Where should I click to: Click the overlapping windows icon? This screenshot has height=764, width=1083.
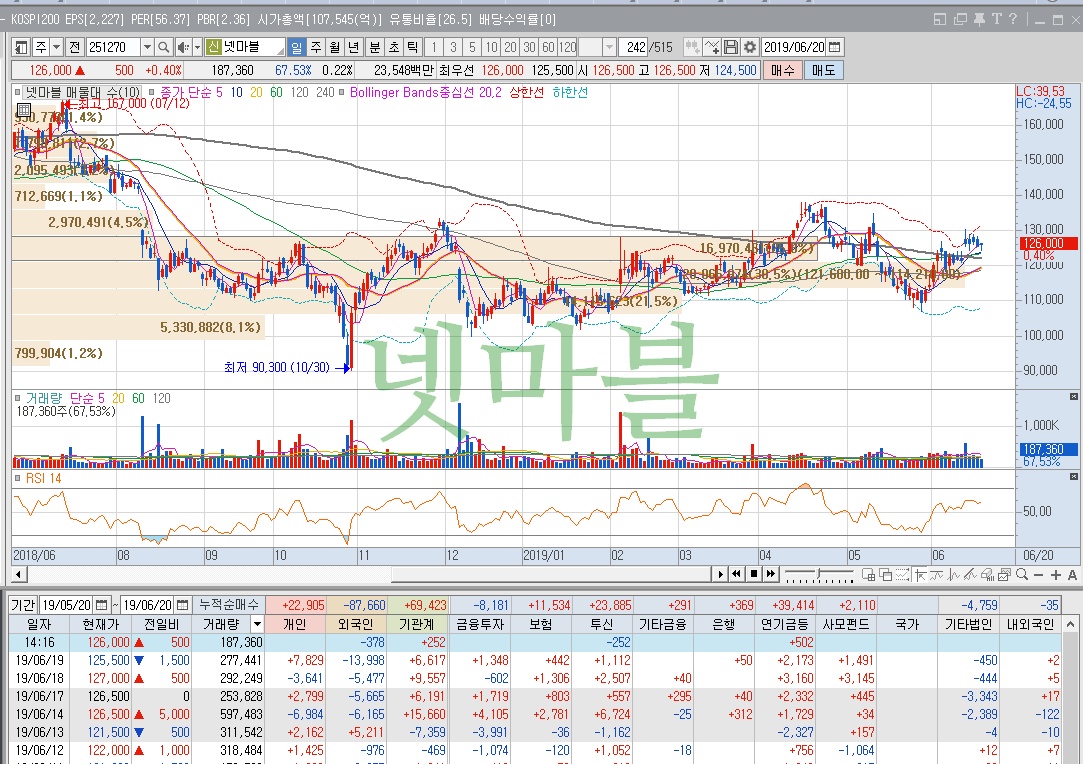[885, 574]
